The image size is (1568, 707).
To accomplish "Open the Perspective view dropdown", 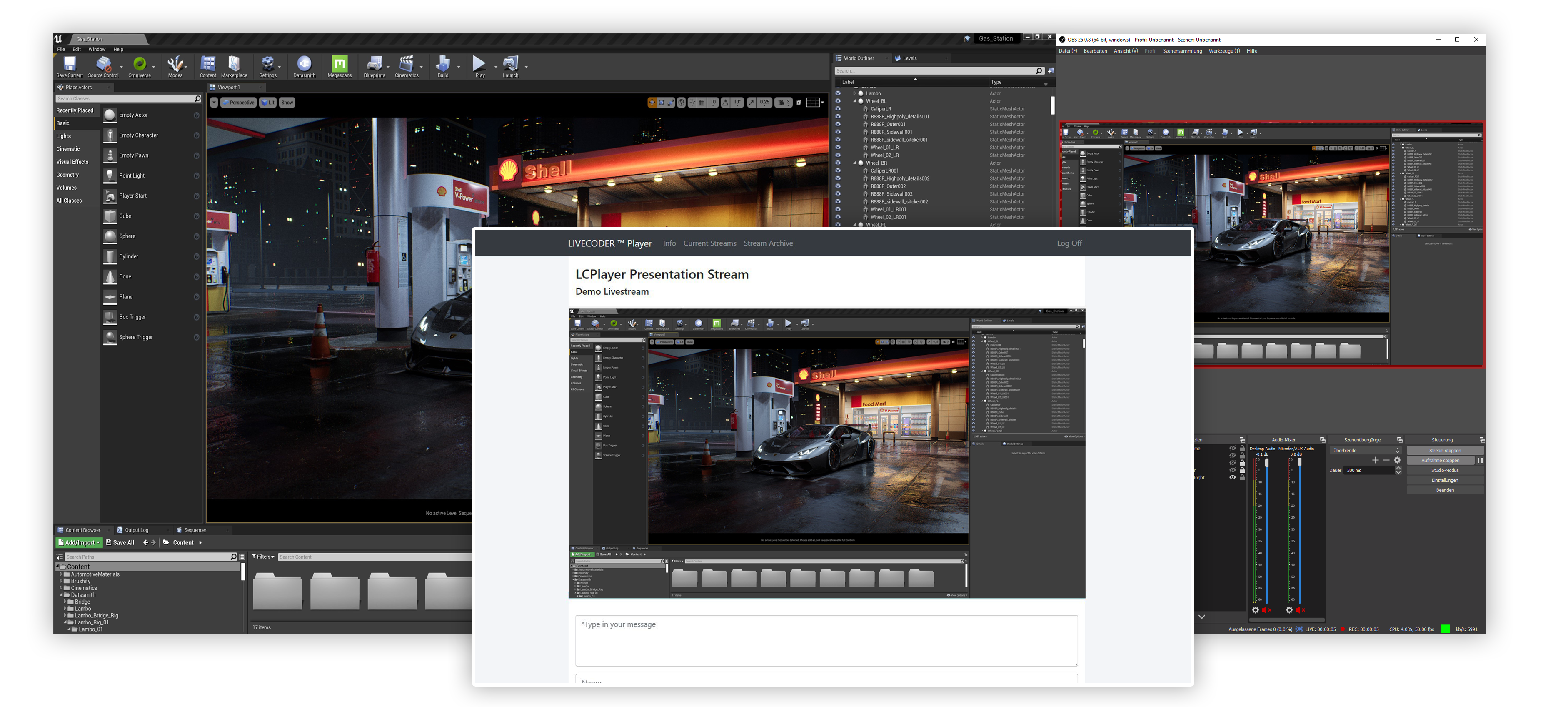I will [x=239, y=102].
